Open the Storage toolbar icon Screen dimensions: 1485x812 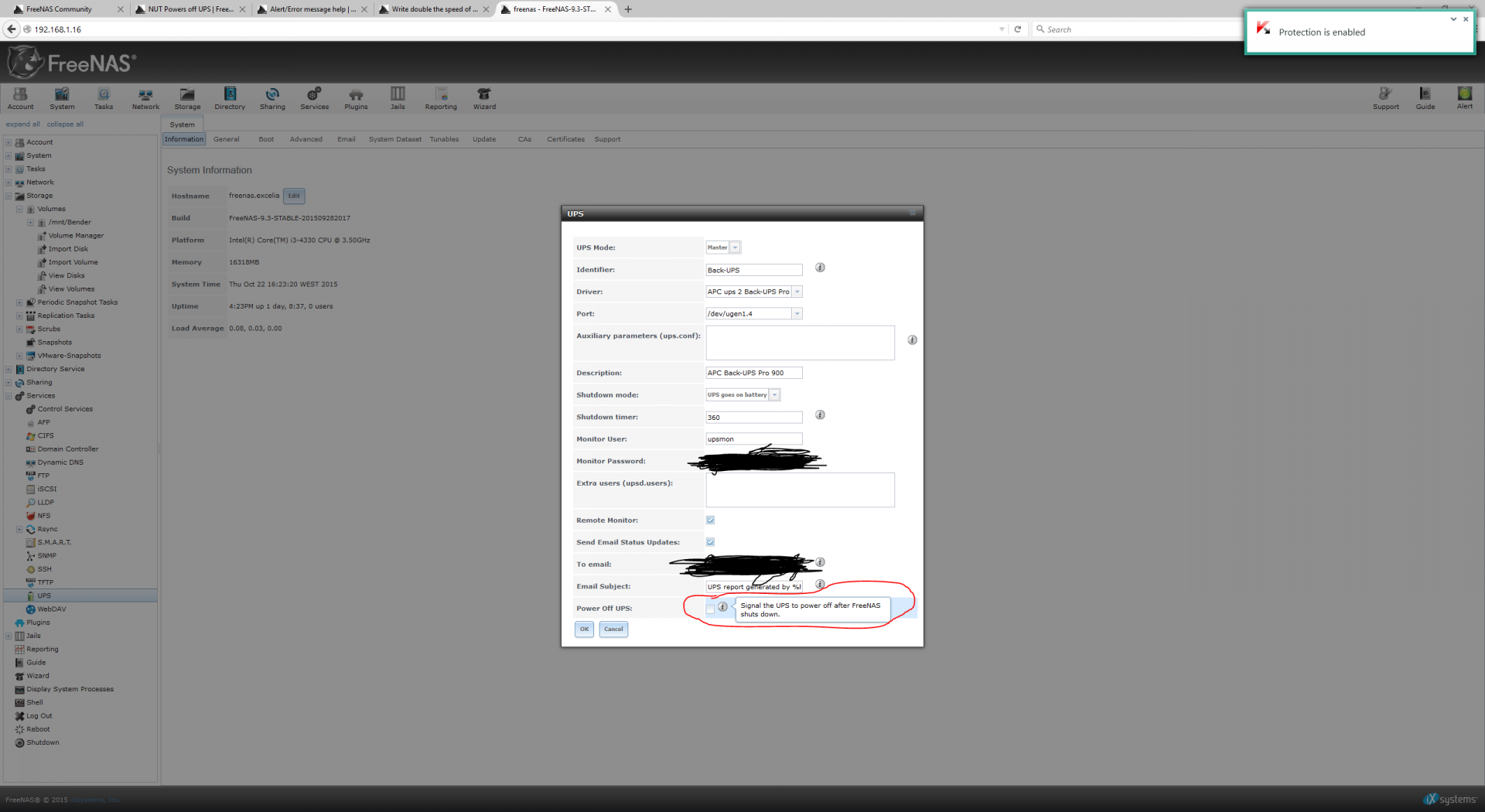pos(187,98)
